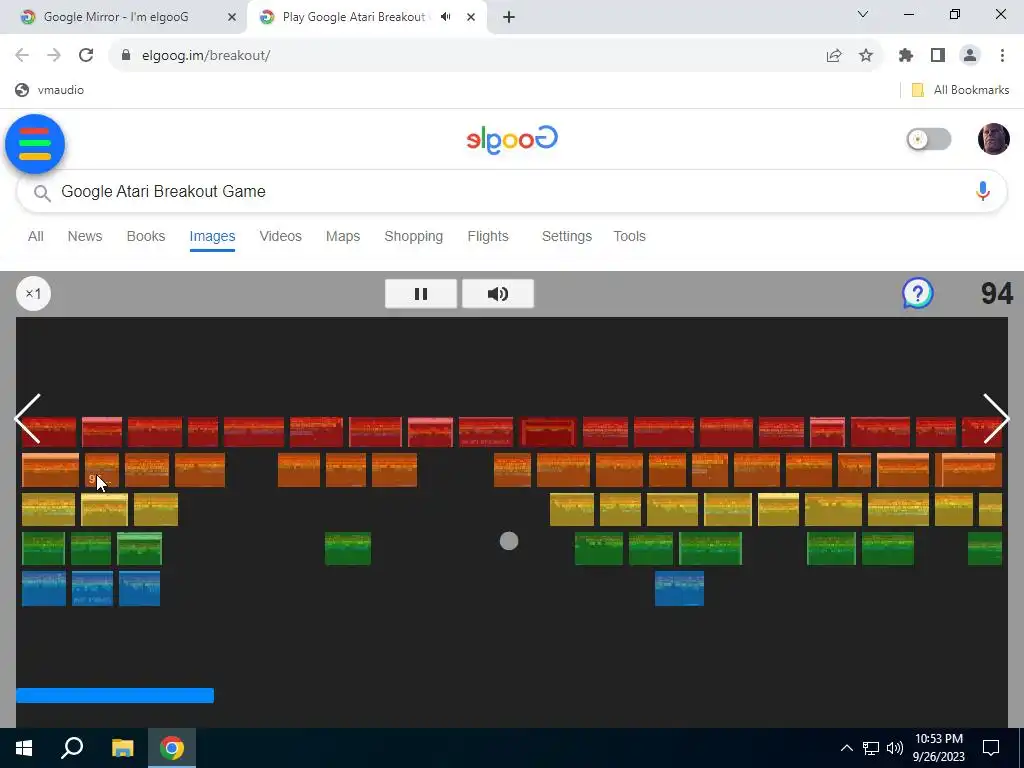Open the Chrome extensions puzzle icon

pos(906,56)
